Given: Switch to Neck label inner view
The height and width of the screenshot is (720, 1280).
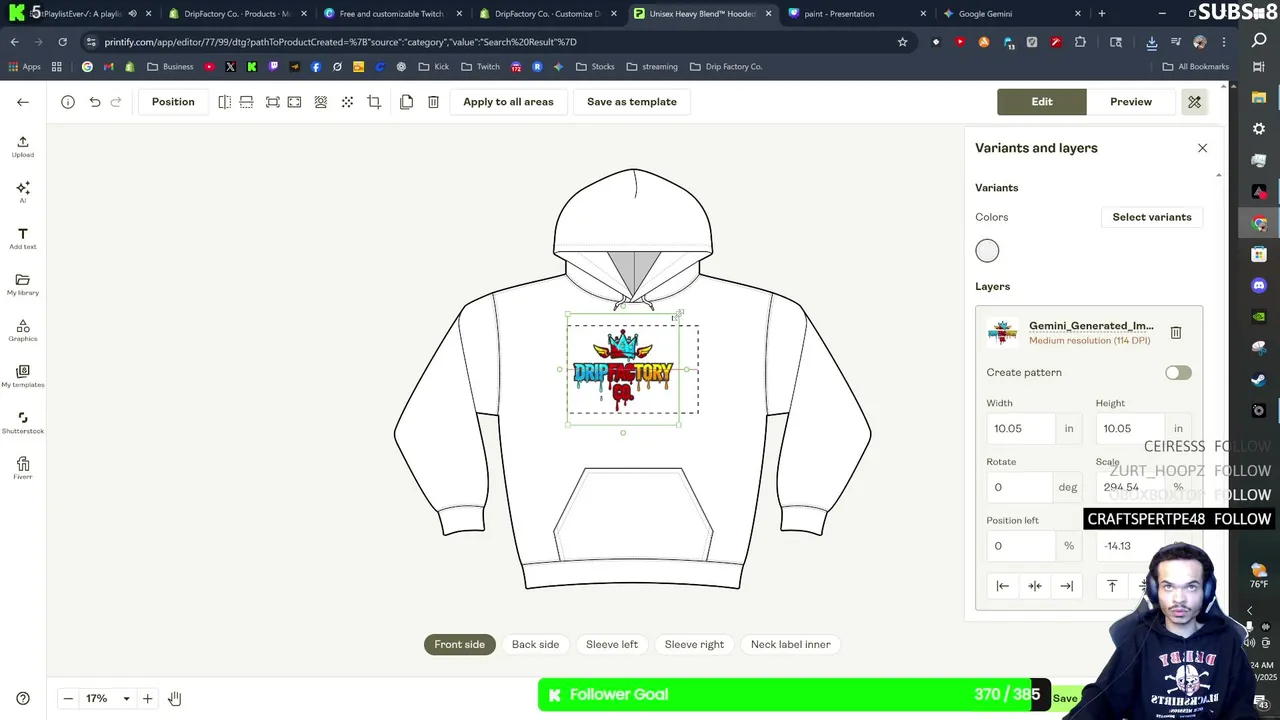Looking at the screenshot, I should 790,644.
